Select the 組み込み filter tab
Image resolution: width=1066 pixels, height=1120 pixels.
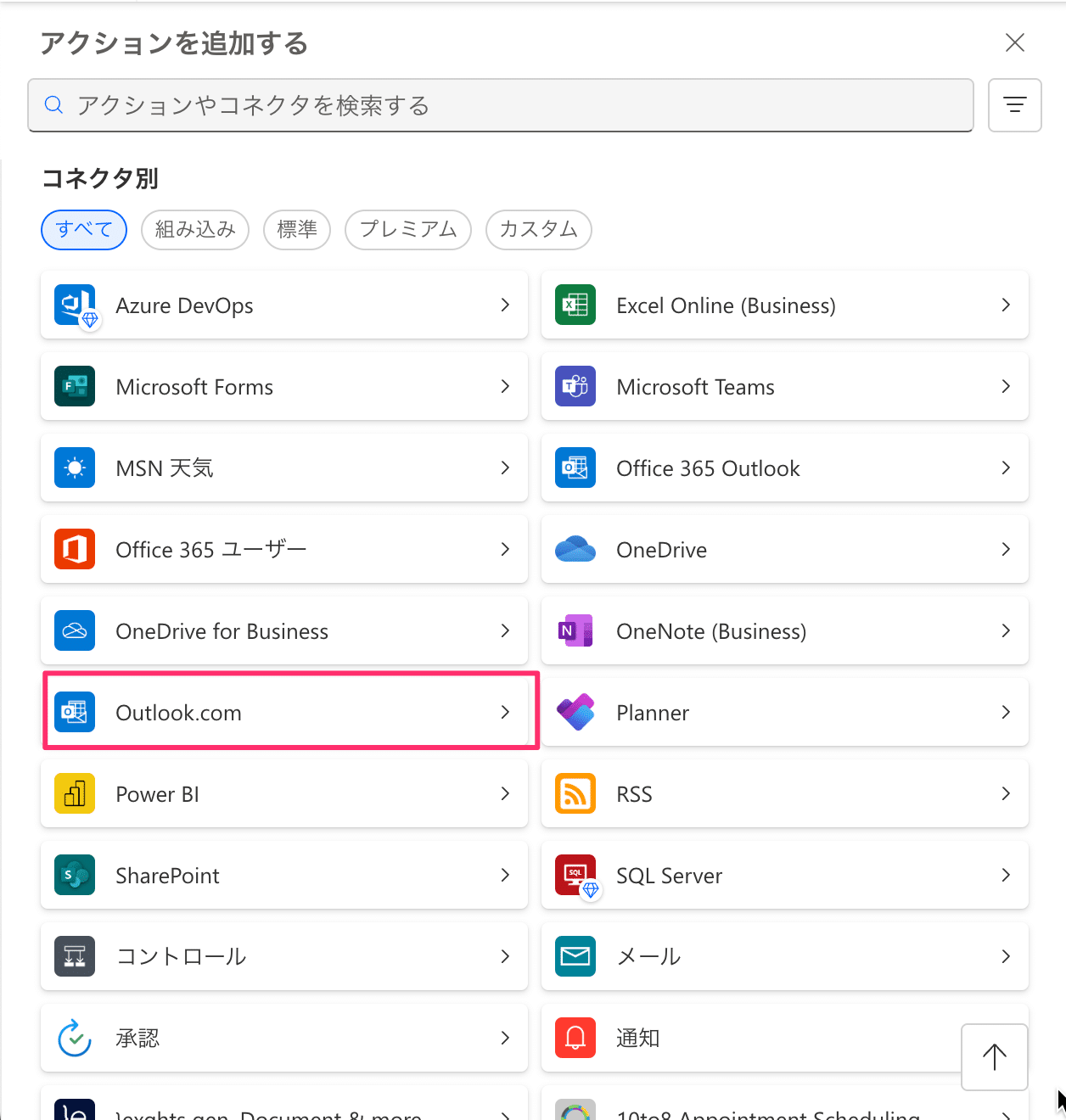click(195, 230)
